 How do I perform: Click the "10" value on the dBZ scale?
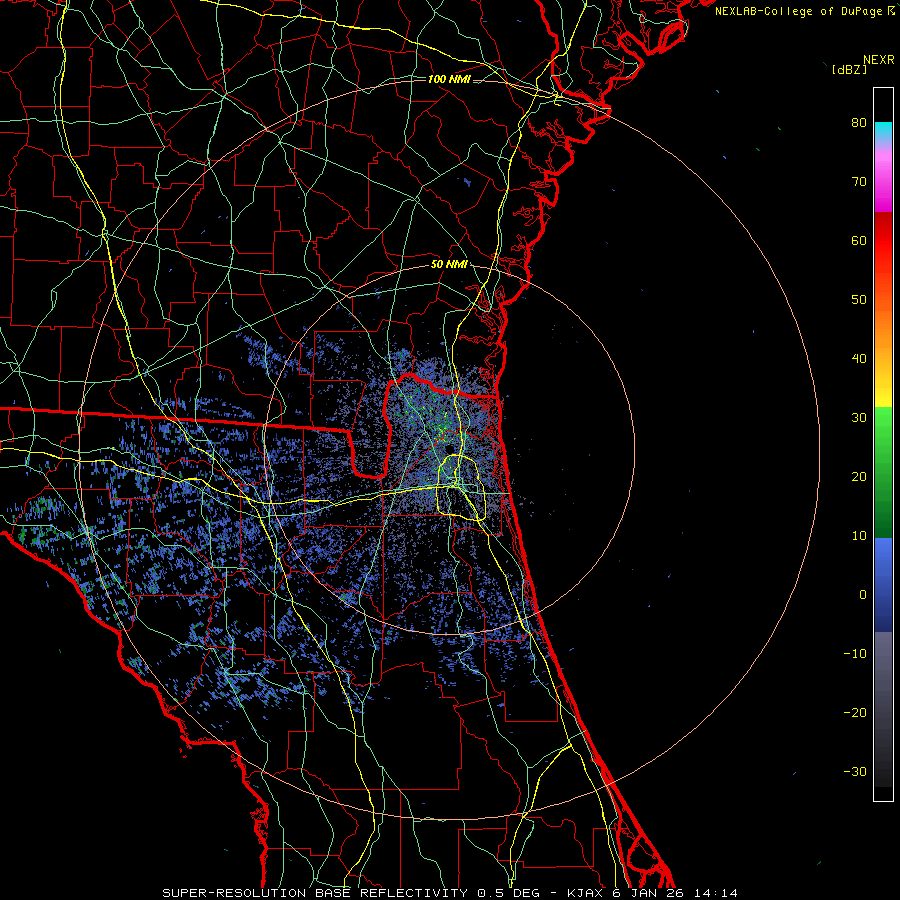859,536
